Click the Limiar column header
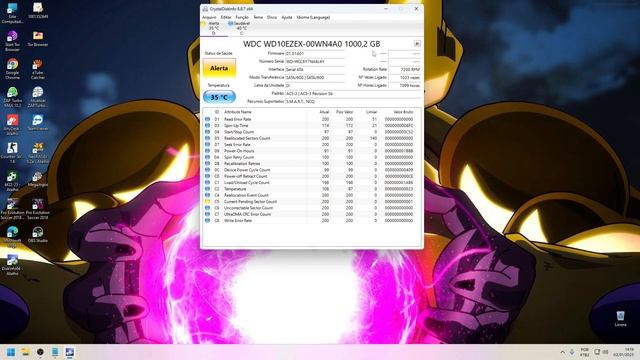 click(371, 112)
